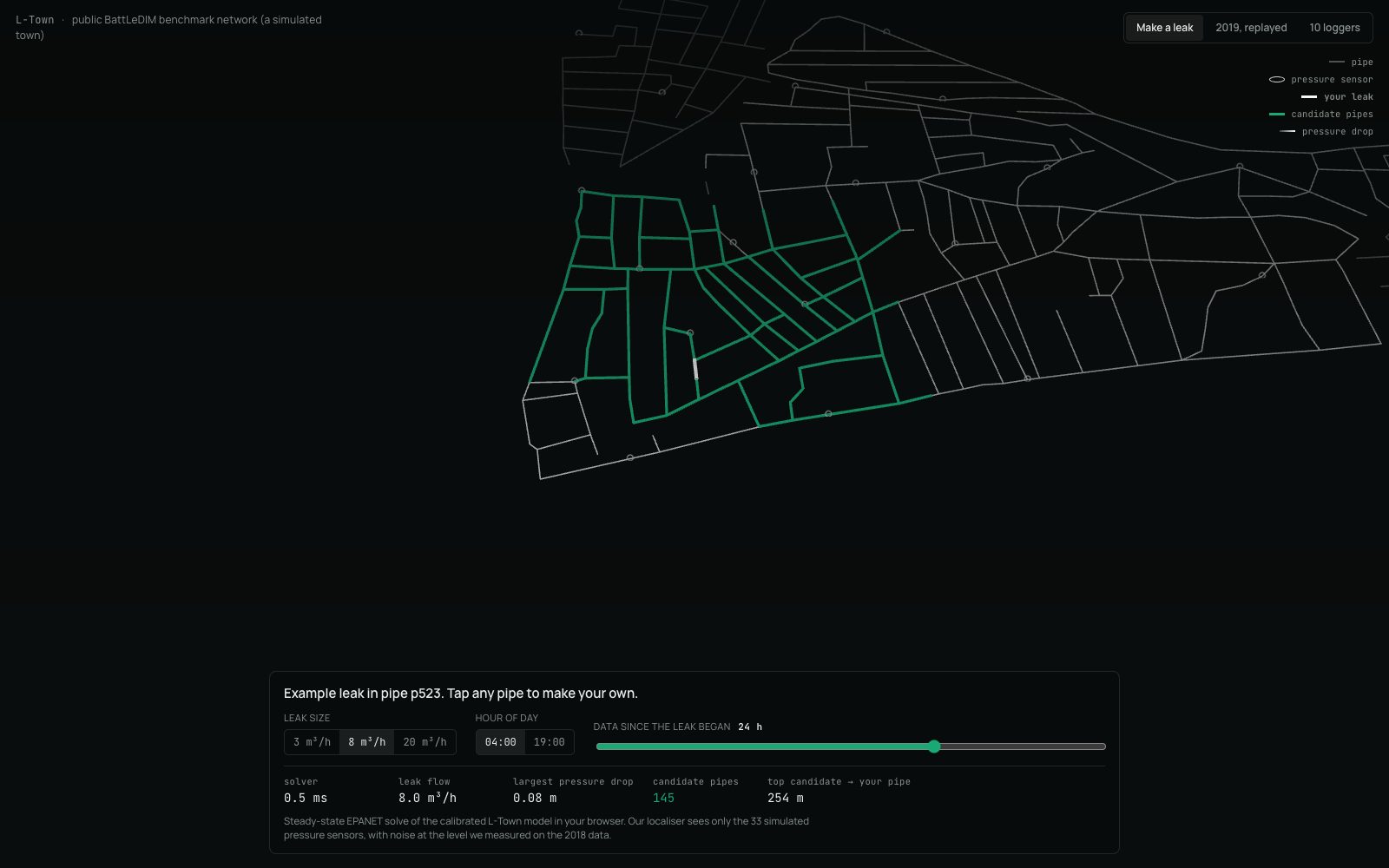Set hour of day to 04:00
This screenshot has height=868, width=1389.
tap(500, 742)
